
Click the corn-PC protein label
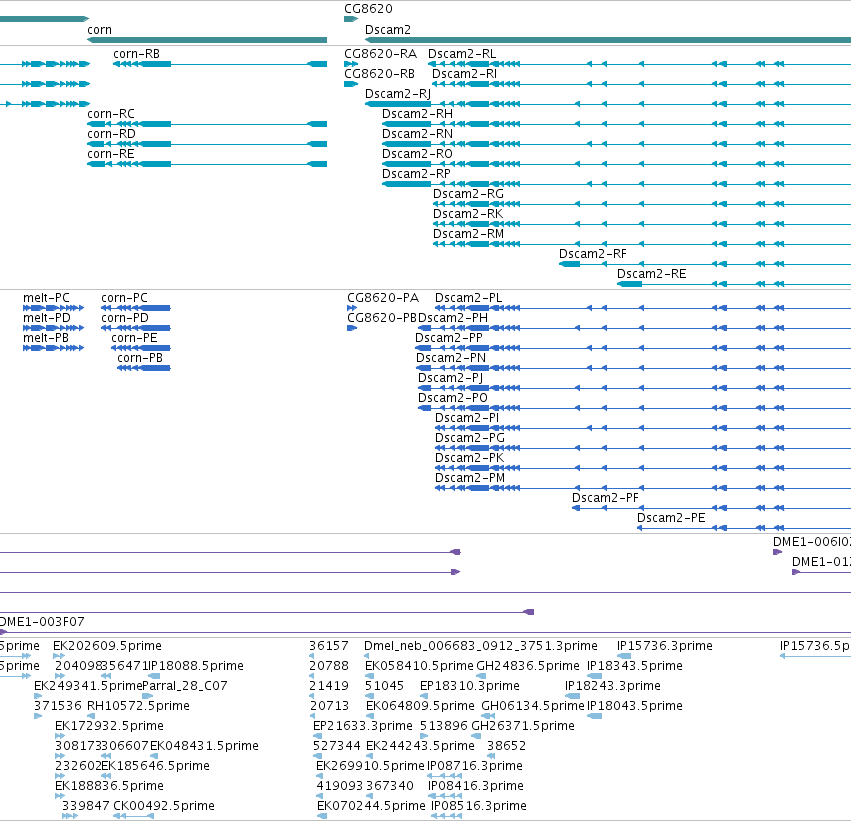pos(124,298)
